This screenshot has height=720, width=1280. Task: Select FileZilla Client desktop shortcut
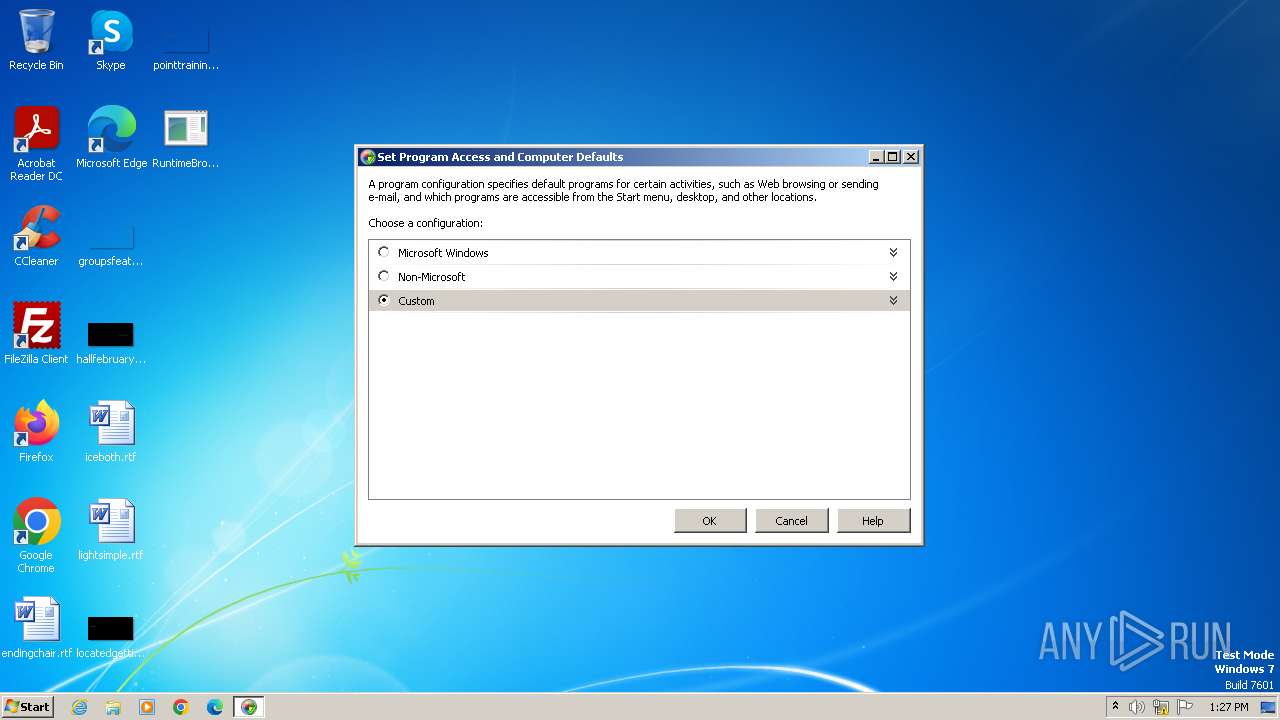tap(36, 334)
